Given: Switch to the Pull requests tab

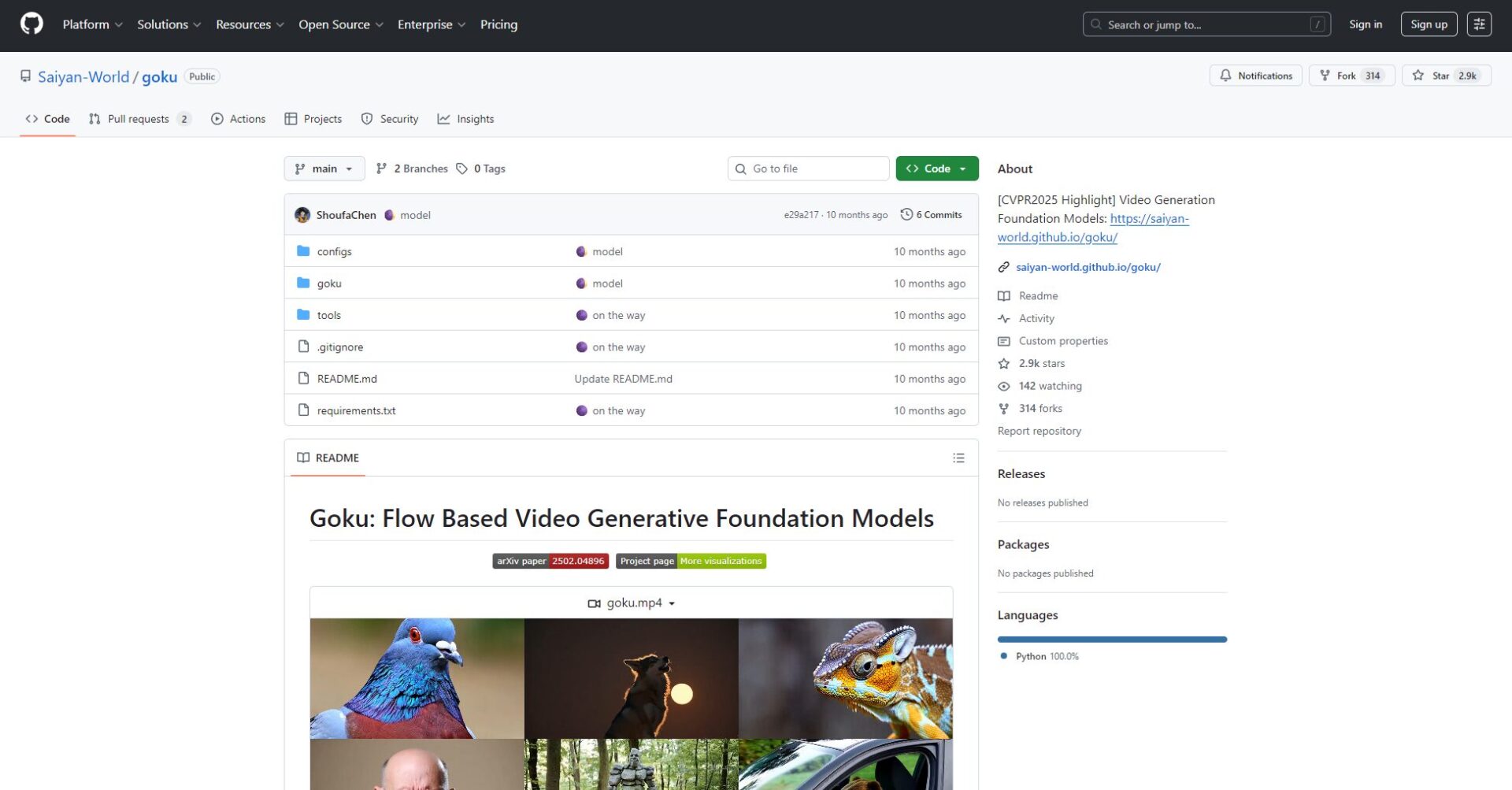Looking at the screenshot, I should click(139, 119).
